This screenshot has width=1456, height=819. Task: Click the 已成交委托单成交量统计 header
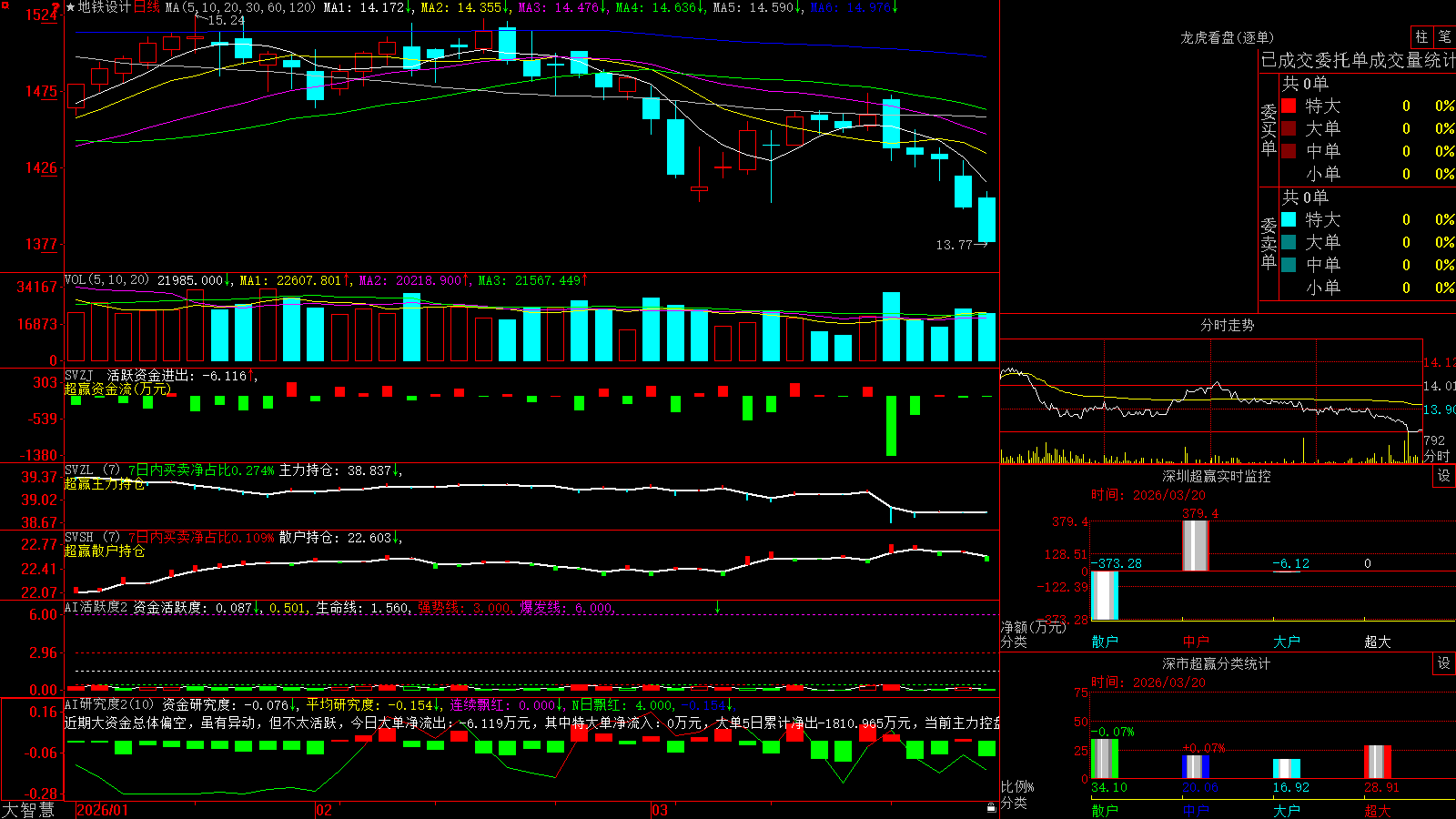[x=1358, y=60]
